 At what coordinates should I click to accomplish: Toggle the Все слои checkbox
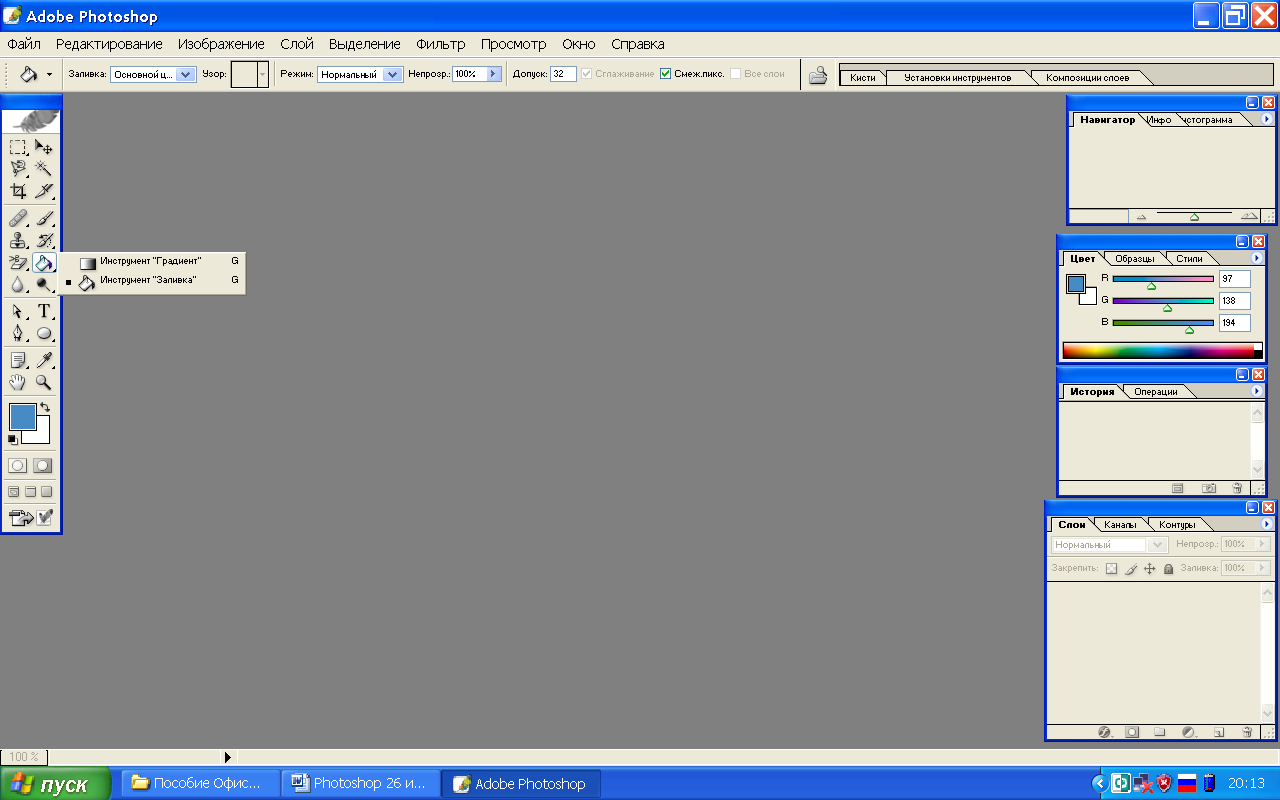tap(736, 74)
